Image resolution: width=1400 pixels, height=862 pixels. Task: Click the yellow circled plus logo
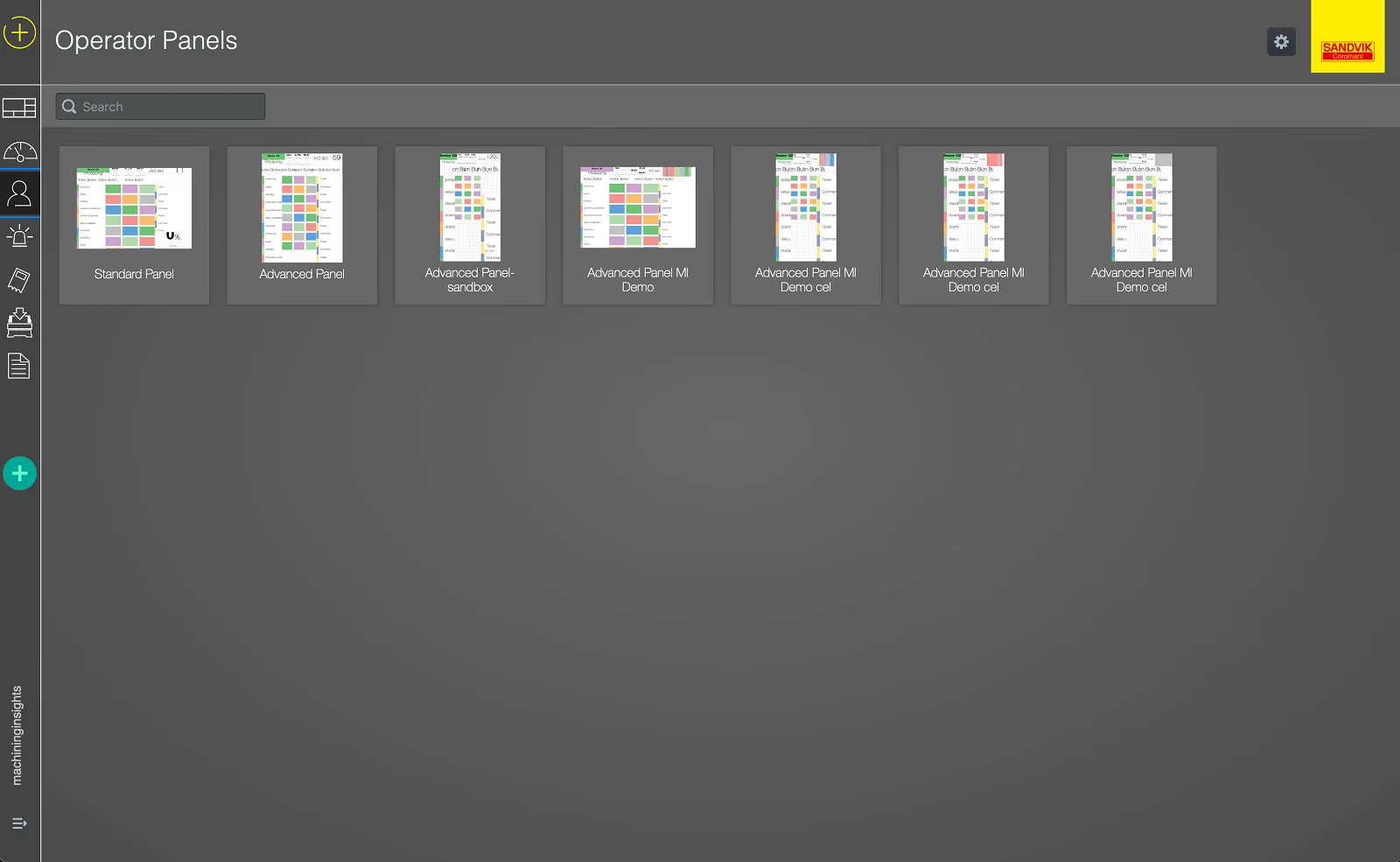tap(19, 33)
